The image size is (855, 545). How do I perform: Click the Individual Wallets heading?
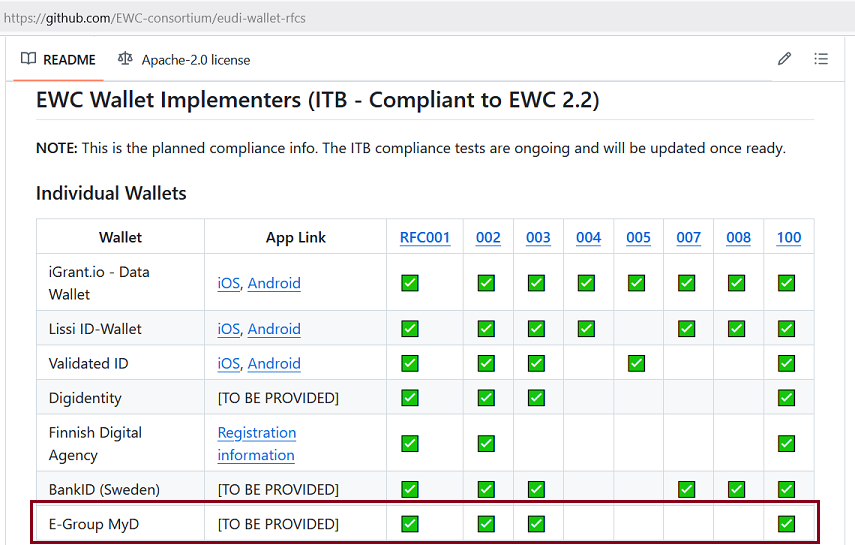111,193
